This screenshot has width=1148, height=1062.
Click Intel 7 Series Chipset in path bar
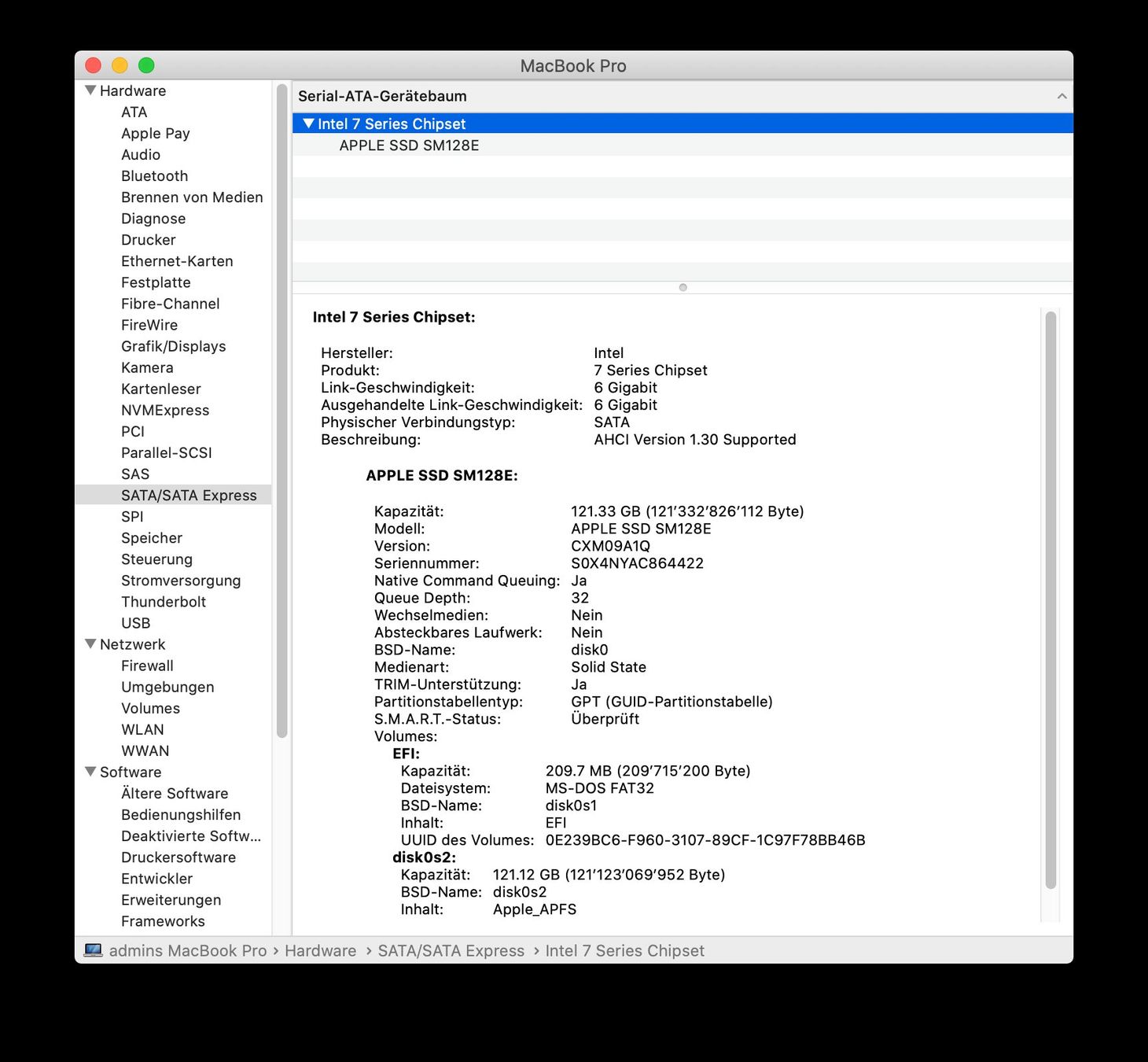pos(624,950)
